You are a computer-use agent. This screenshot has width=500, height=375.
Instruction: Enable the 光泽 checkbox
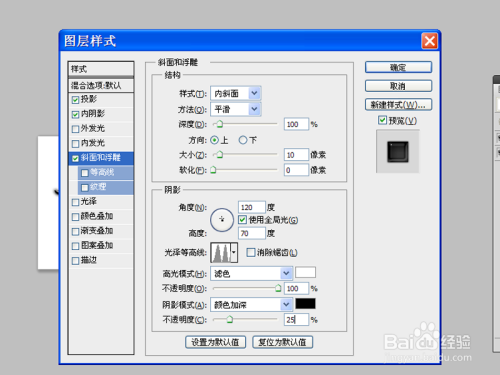[x=75, y=202]
